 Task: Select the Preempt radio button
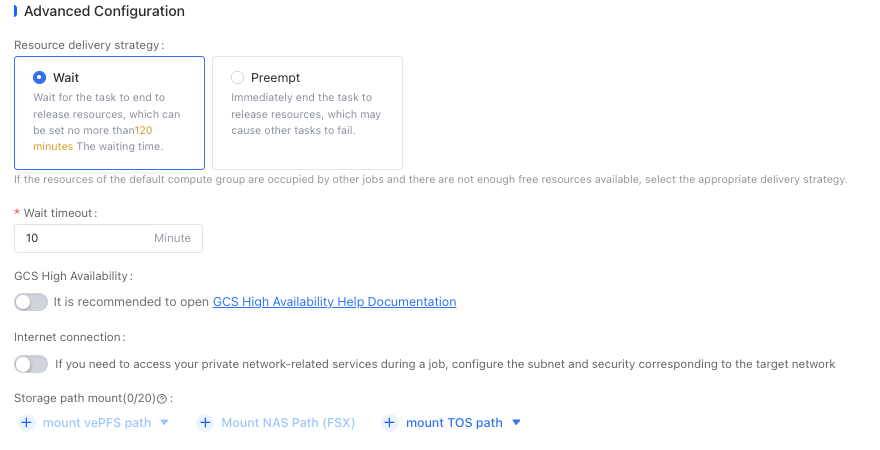click(x=237, y=77)
